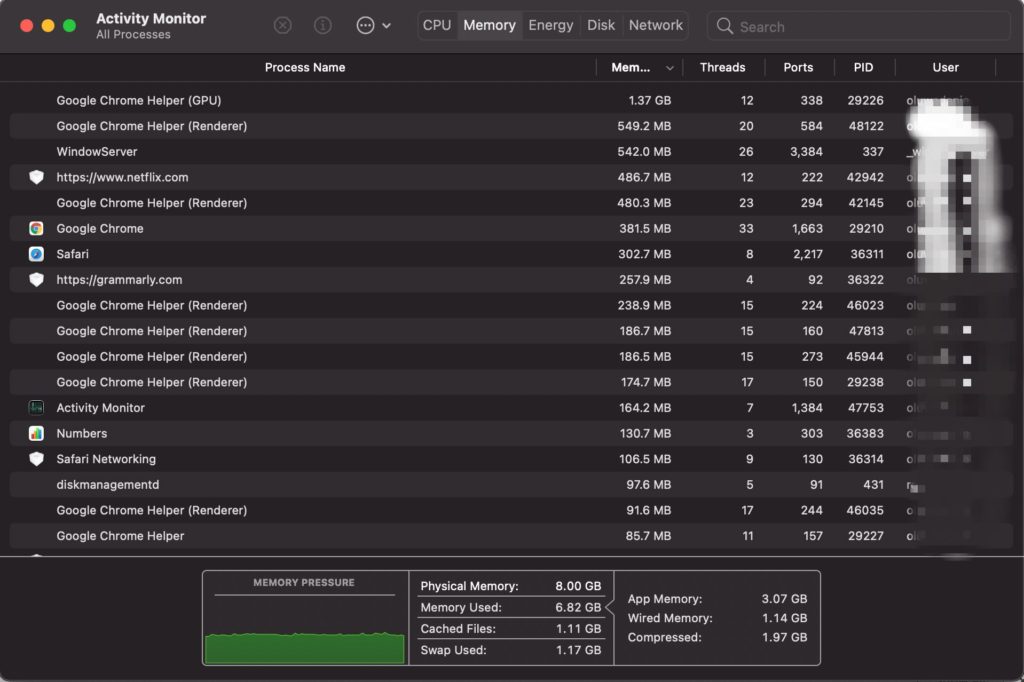Switch to the CPU tab

[x=437, y=25]
